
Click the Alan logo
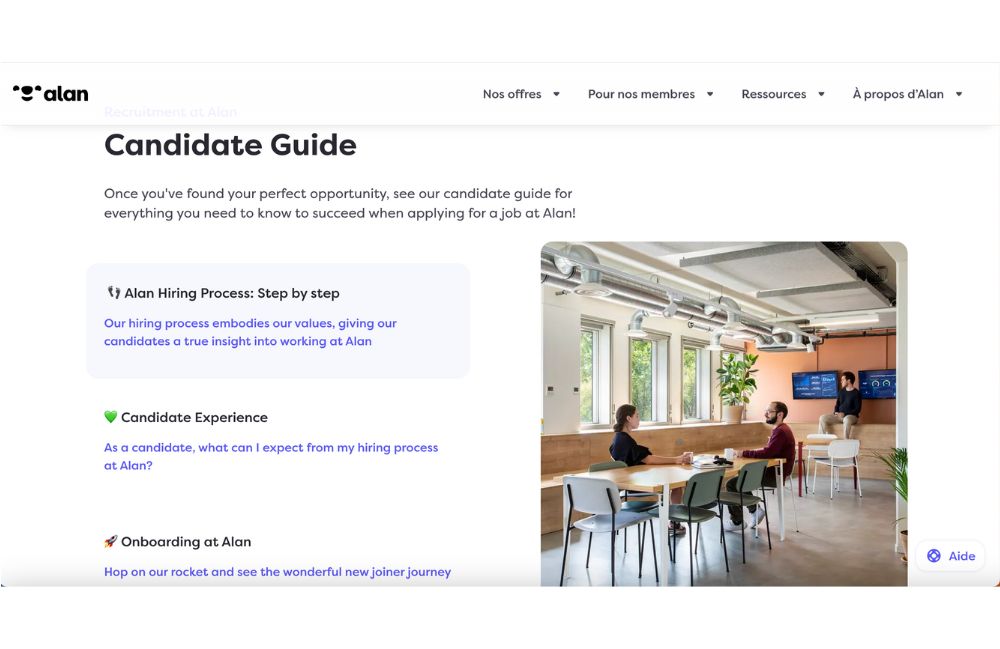point(50,94)
